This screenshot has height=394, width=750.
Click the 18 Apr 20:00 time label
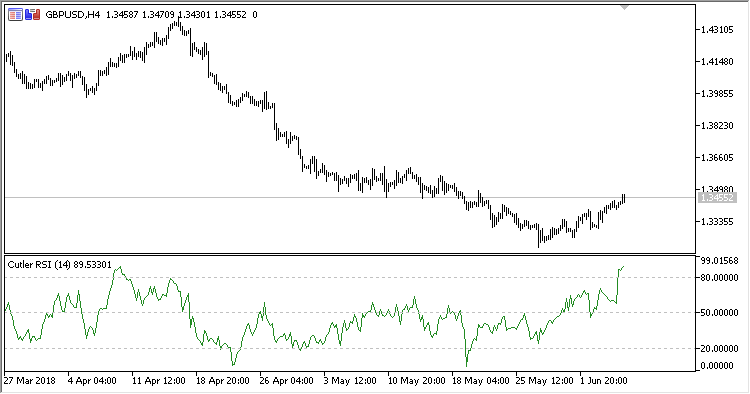coord(222,381)
